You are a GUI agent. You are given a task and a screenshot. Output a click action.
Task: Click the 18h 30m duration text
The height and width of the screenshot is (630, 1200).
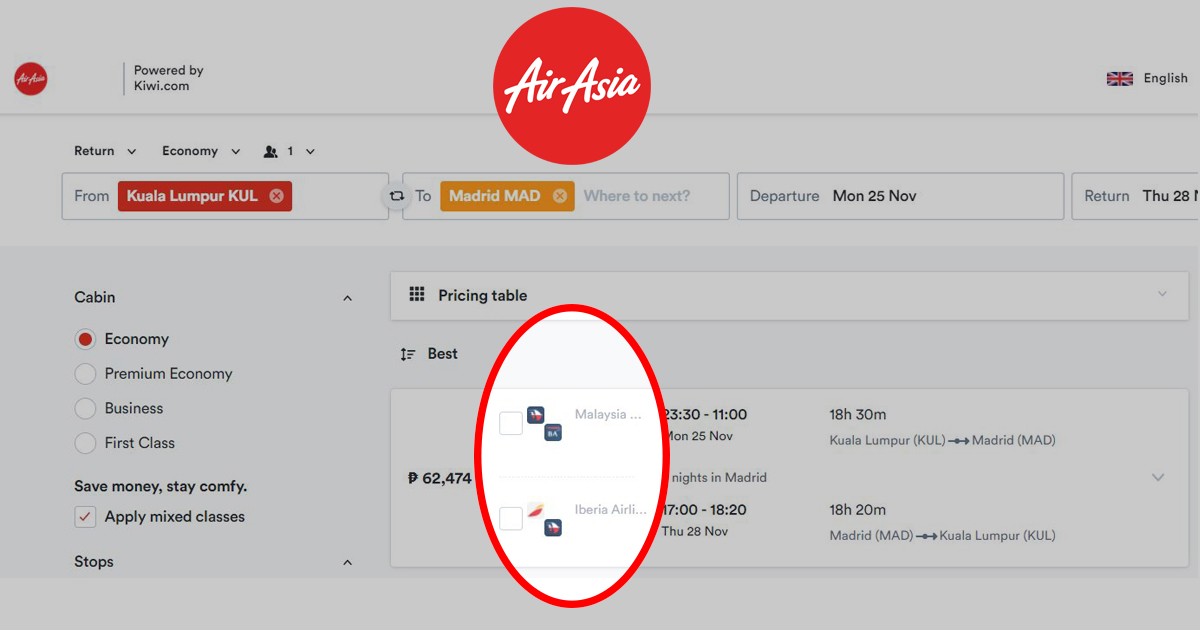(858, 414)
